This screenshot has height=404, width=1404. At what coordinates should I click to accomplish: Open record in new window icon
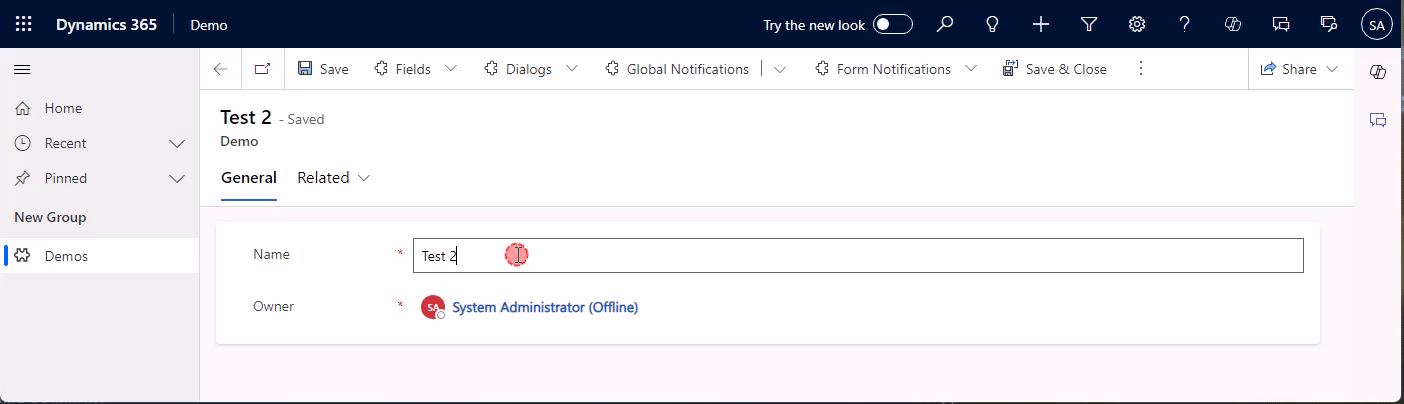[263, 69]
